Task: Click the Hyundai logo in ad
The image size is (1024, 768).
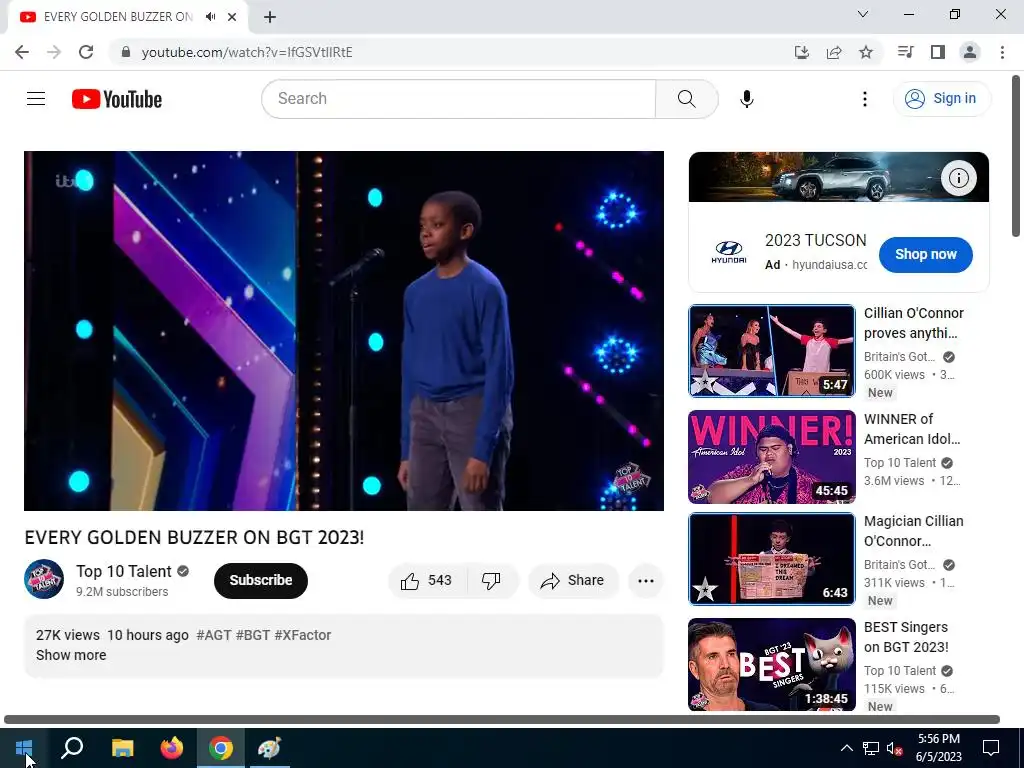Action: point(728,253)
